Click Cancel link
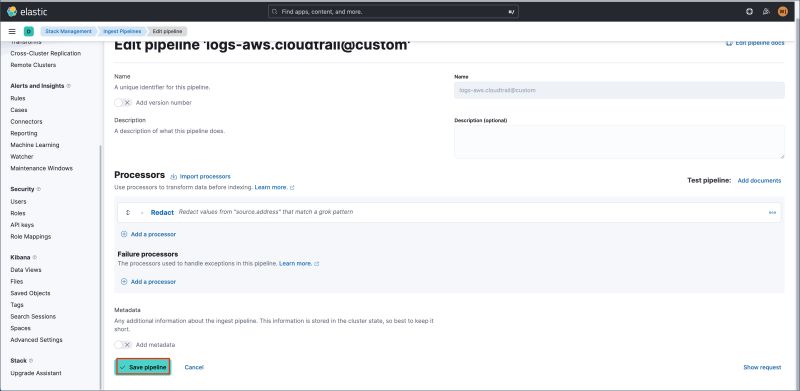 (x=194, y=368)
